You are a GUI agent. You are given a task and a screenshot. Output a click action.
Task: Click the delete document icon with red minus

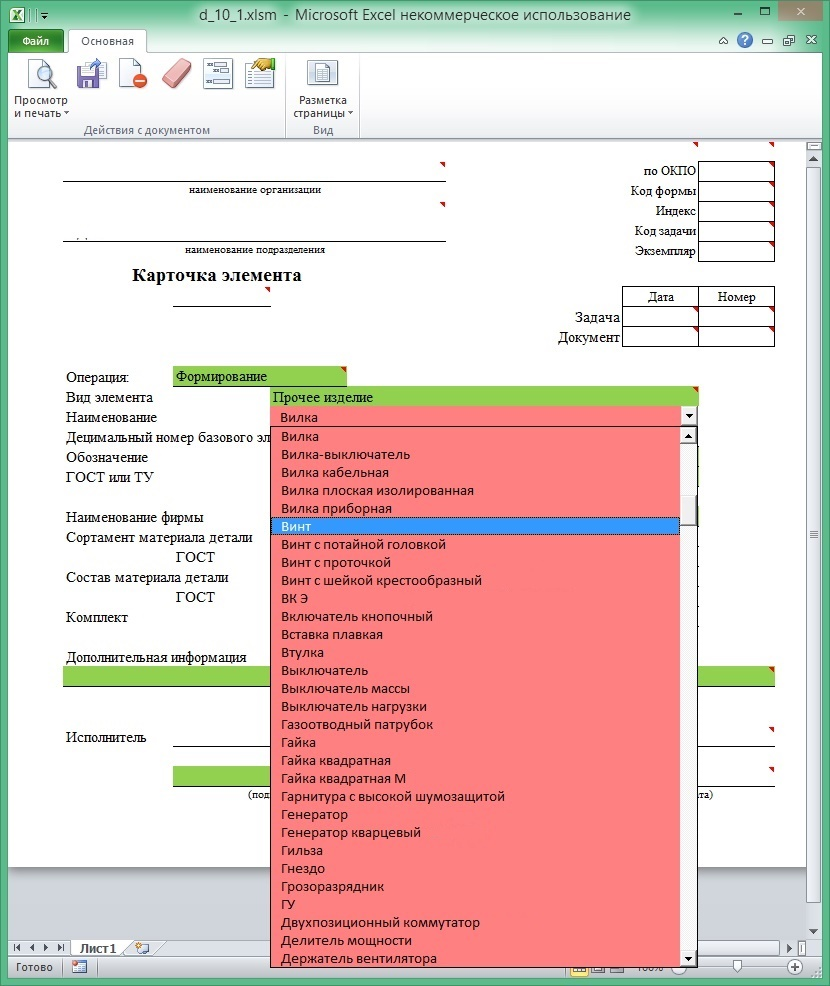pos(133,74)
